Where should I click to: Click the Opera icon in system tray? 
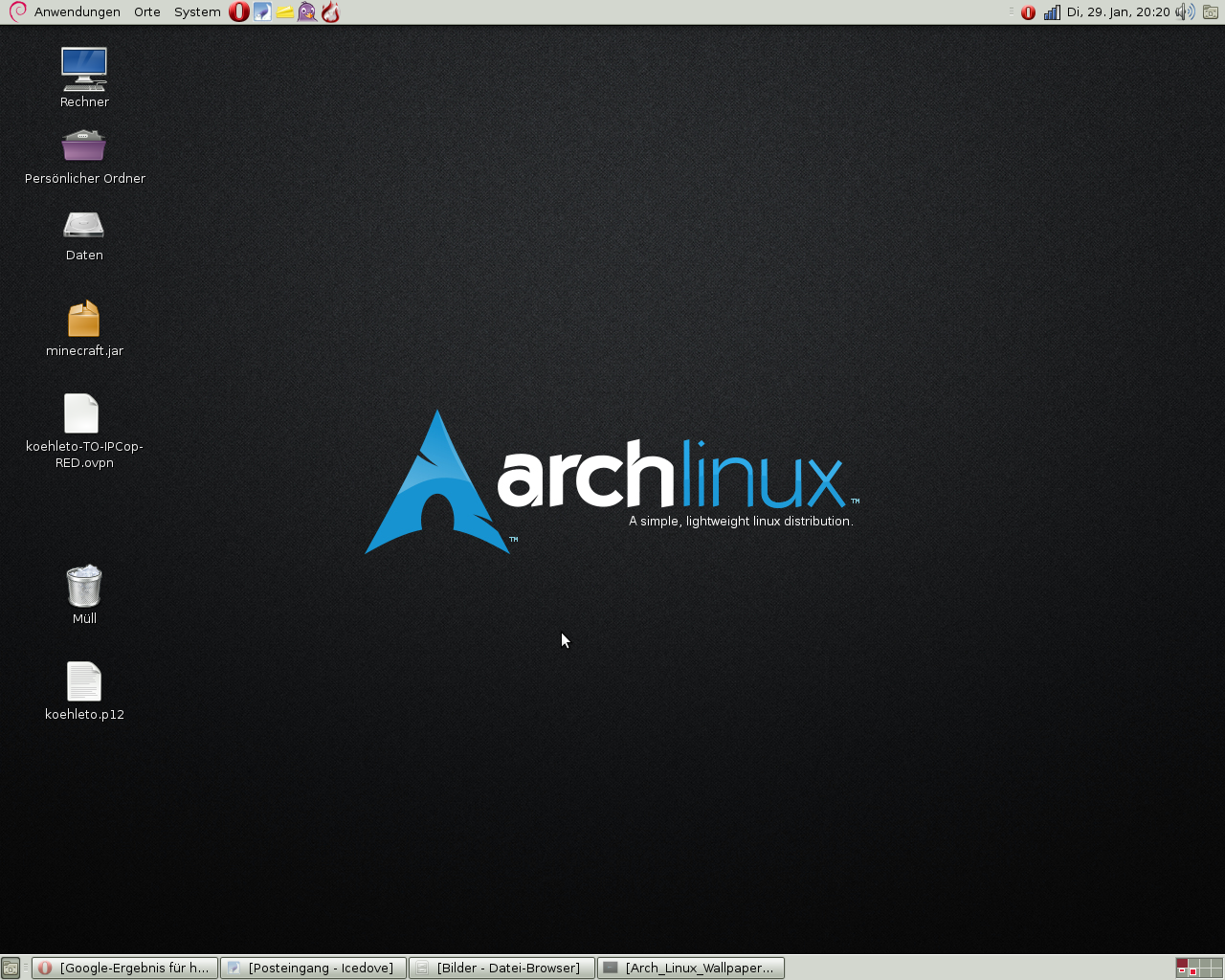click(x=1028, y=12)
